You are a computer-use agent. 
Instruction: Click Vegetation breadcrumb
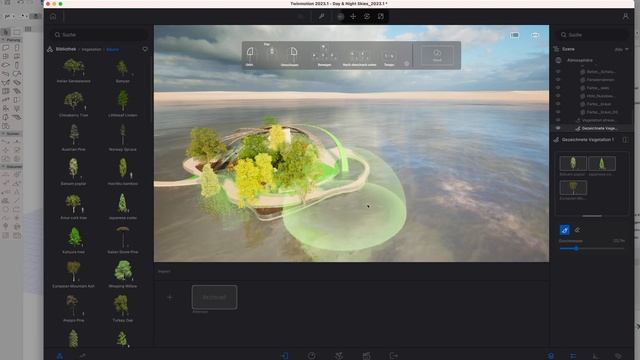click(x=91, y=49)
